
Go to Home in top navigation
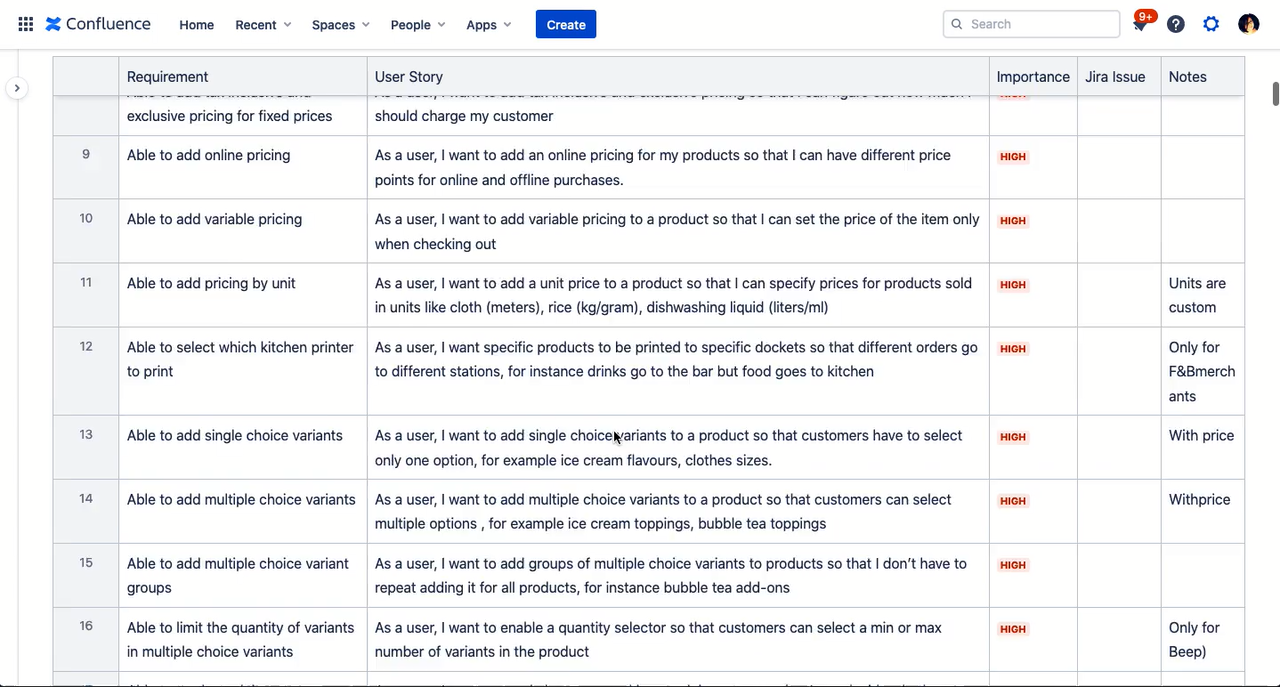197,25
